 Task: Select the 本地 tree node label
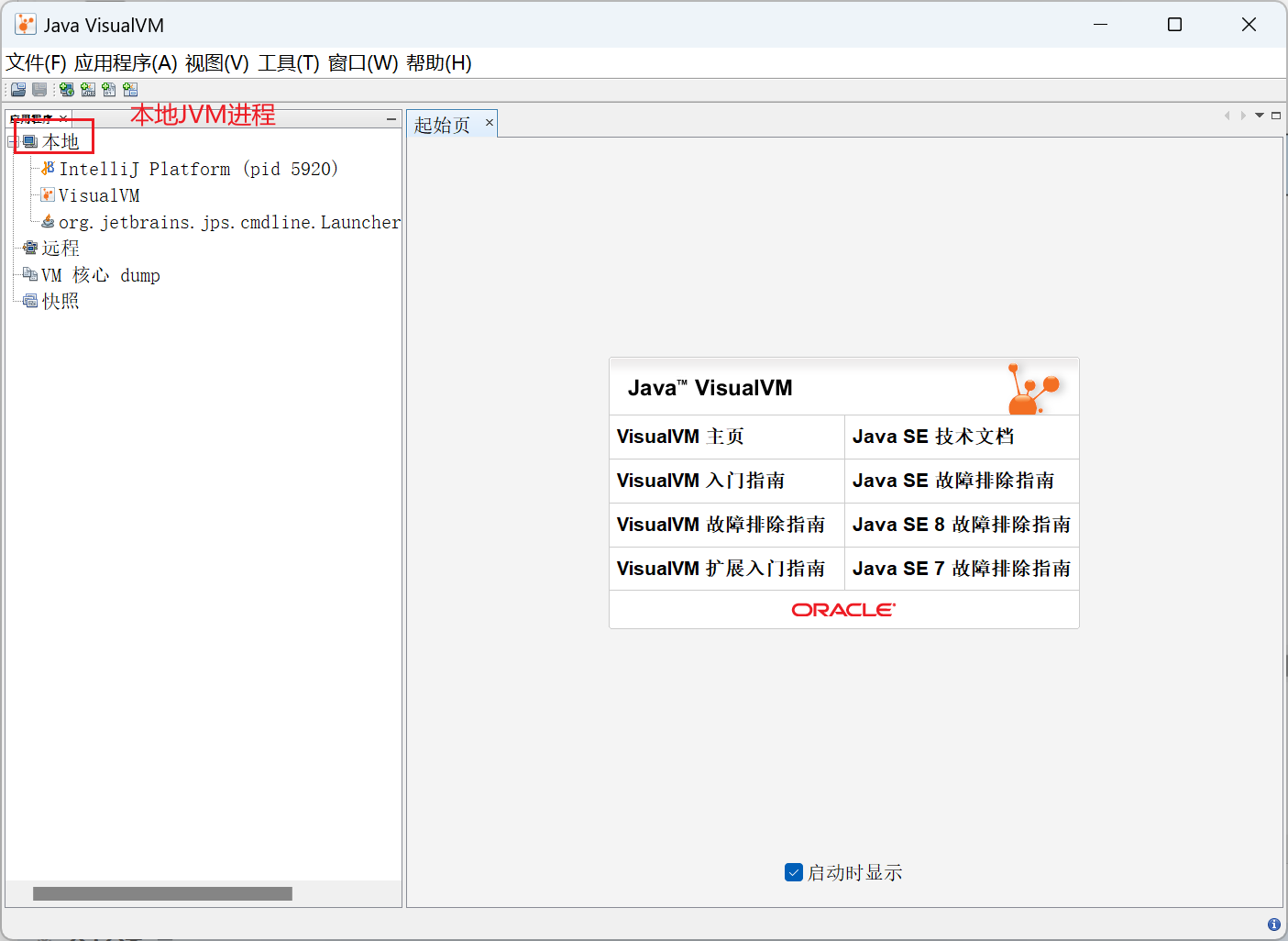coord(61,142)
